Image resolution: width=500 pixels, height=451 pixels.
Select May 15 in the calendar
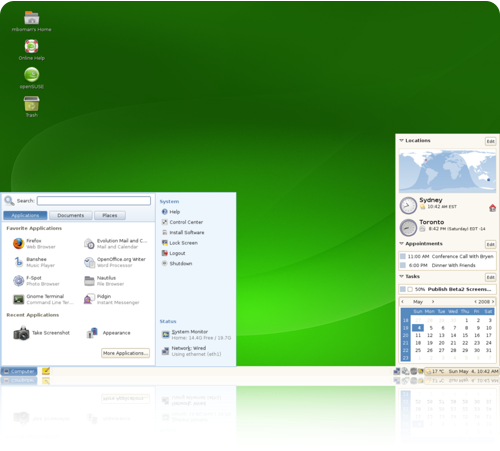pyautogui.click(x=465, y=335)
